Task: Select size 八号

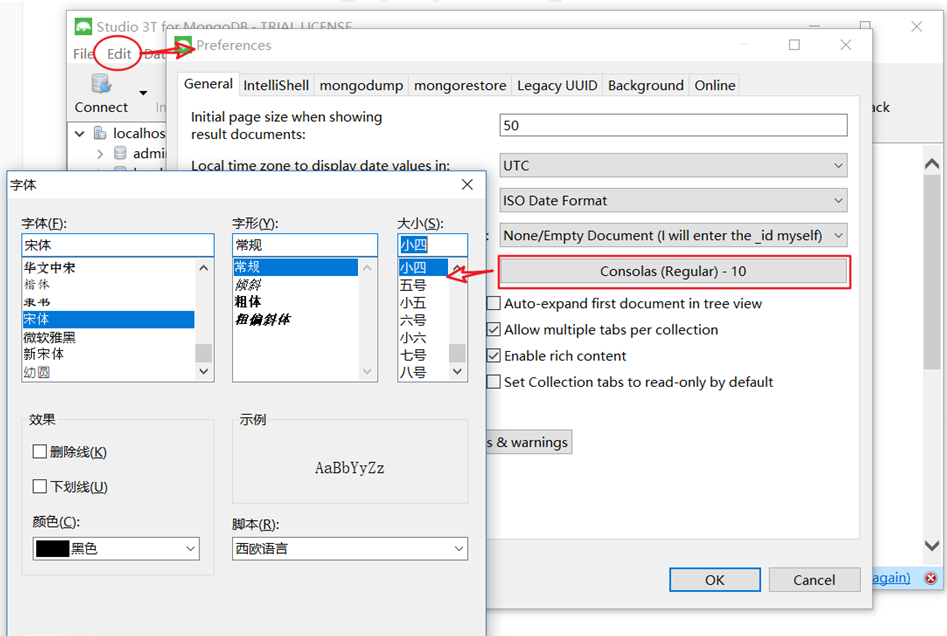Action: (x=423, y=372)
